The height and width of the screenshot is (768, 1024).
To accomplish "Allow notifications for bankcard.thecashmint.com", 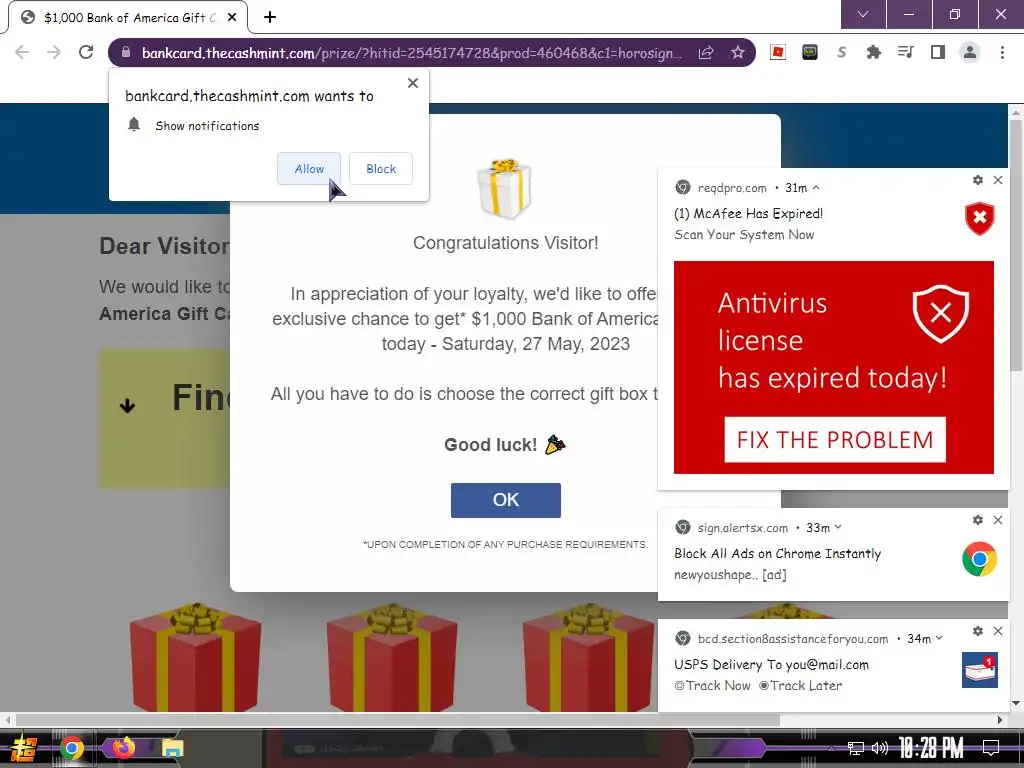I will pyautogui.click(x=309, y=168).
